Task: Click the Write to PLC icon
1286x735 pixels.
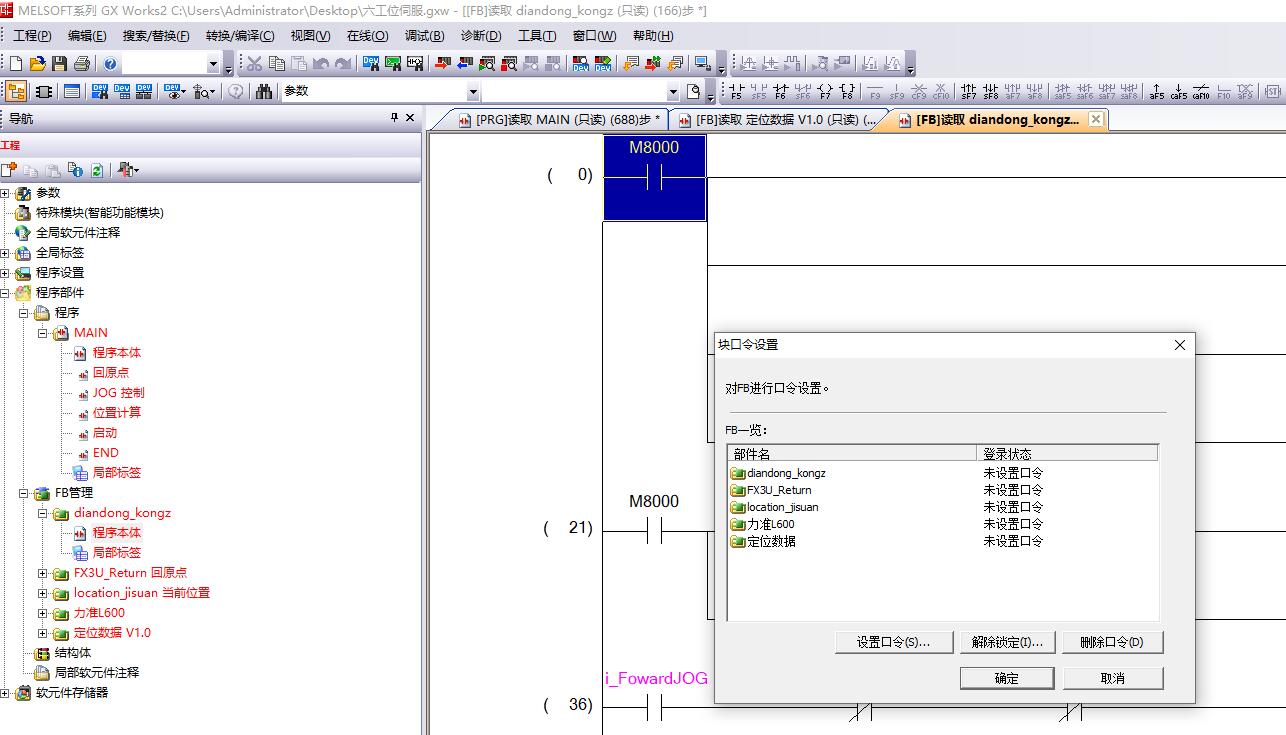Action: (x=464, y=64)
